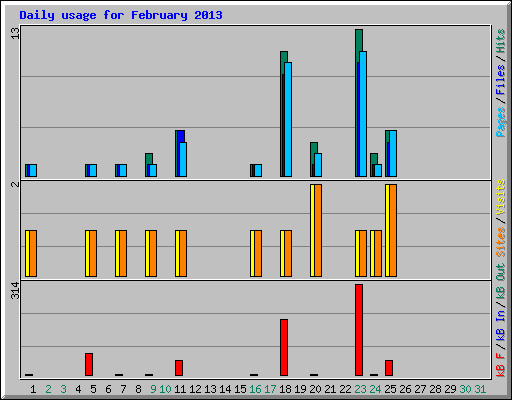Click day label '18' on the x-axis
The width and height of the screenshot is (512, 400).
[285, 389]
